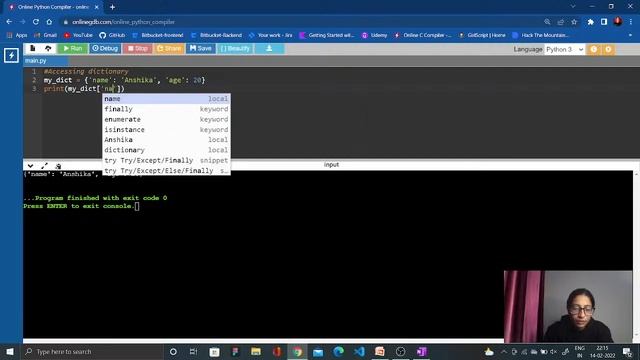The image size is (640, 360).
Task: Select the Online Python Compiler browser tab
Action: point(52,7)
